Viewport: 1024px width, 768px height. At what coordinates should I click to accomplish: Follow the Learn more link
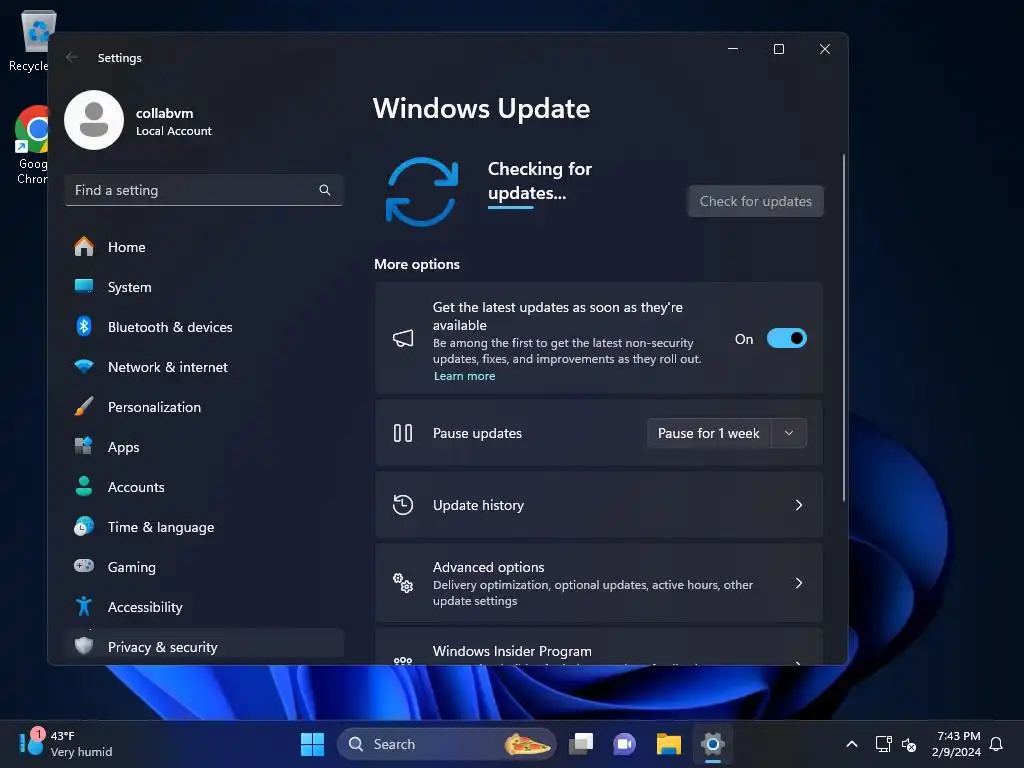(464, 376)
